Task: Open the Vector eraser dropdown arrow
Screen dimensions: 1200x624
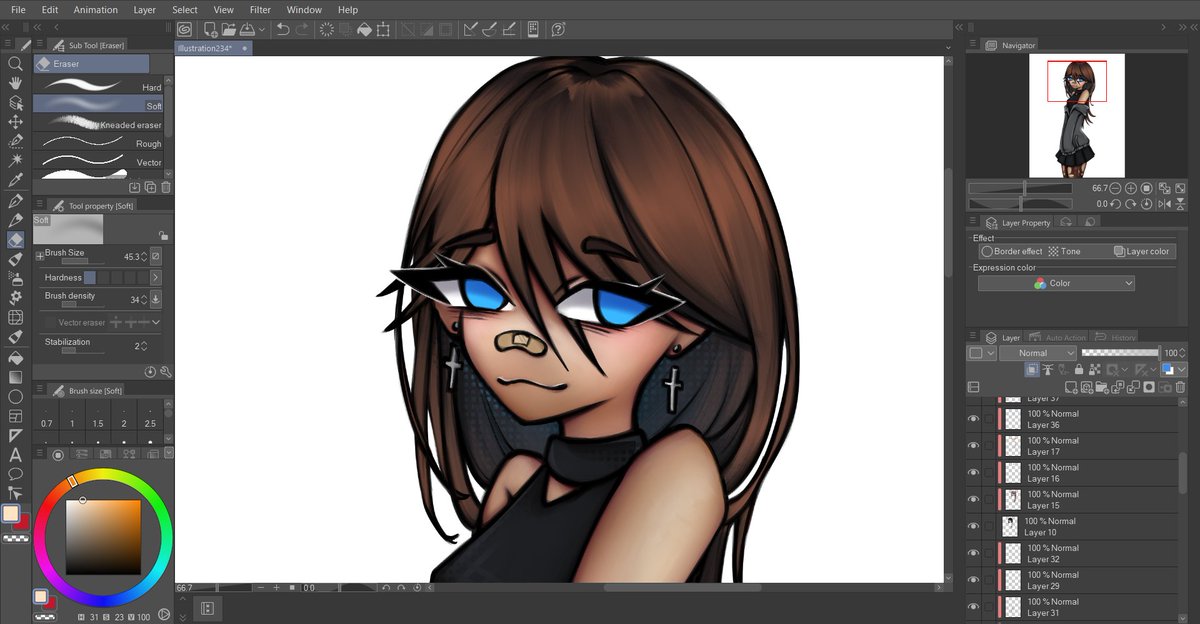Action: tap(156, 323)
